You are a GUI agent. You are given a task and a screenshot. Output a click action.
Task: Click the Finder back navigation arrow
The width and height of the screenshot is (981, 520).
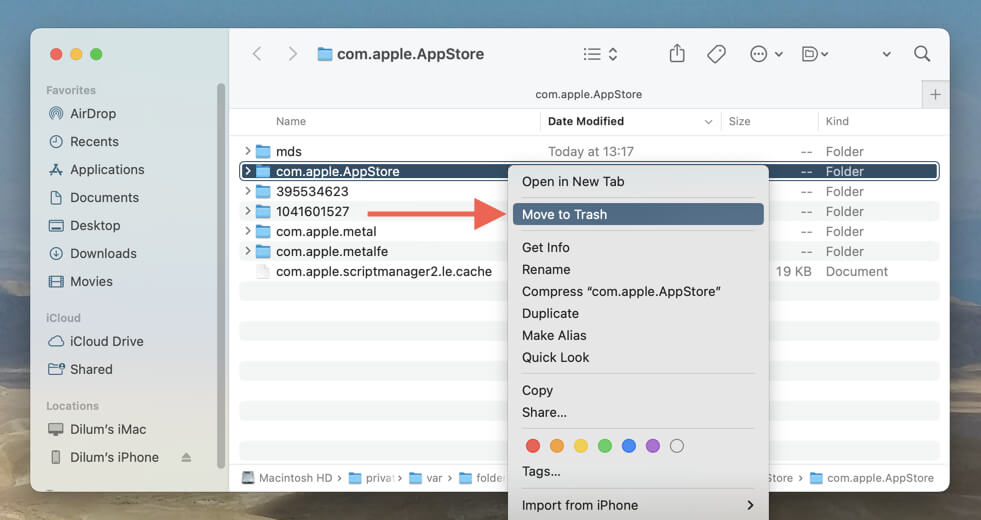click(257, 54)
